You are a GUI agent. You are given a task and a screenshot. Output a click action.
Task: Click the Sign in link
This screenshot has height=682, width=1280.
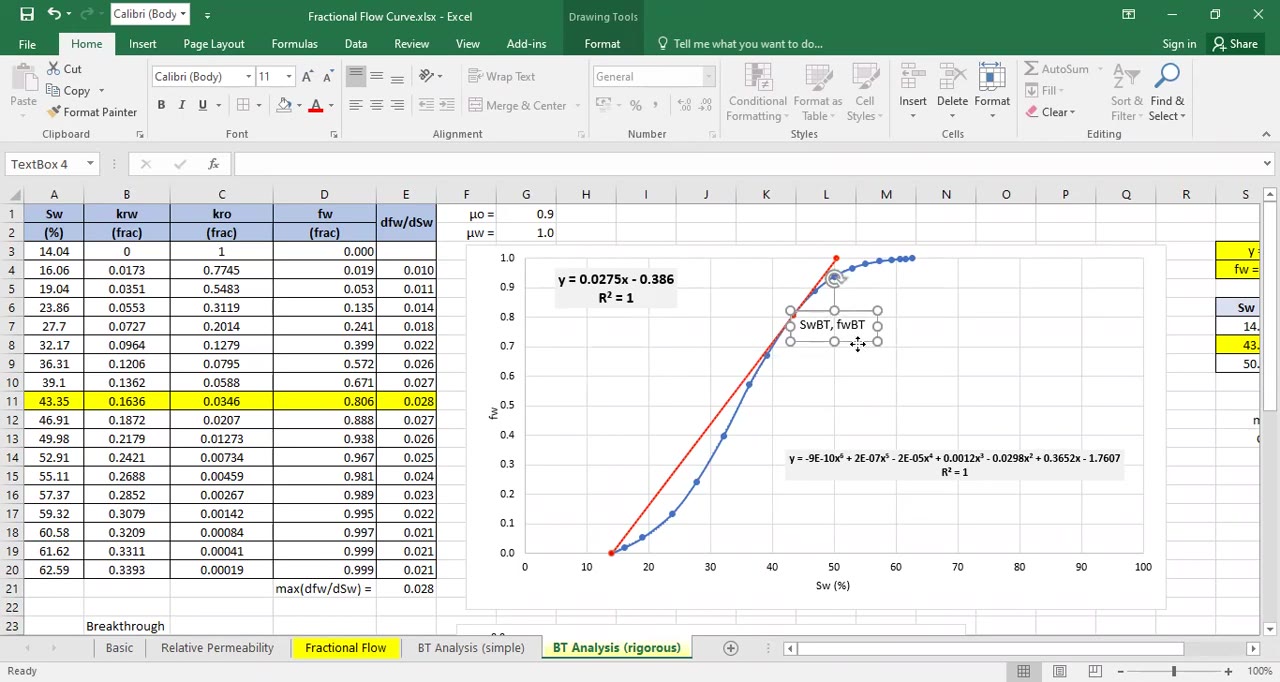pyautogui.click(x=1179, y=43)
